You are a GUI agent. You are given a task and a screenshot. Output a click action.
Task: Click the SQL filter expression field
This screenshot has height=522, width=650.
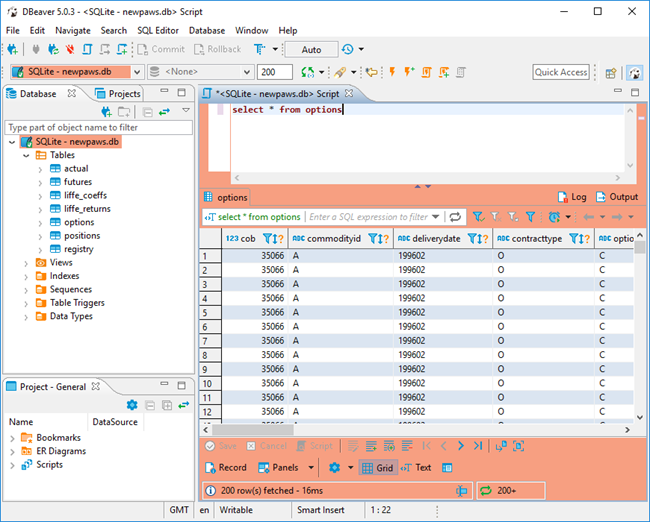pos(369,217)
